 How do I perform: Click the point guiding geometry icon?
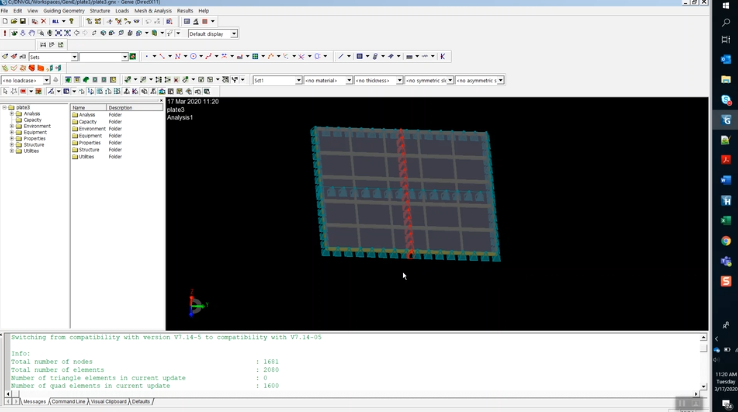(147, 57)
